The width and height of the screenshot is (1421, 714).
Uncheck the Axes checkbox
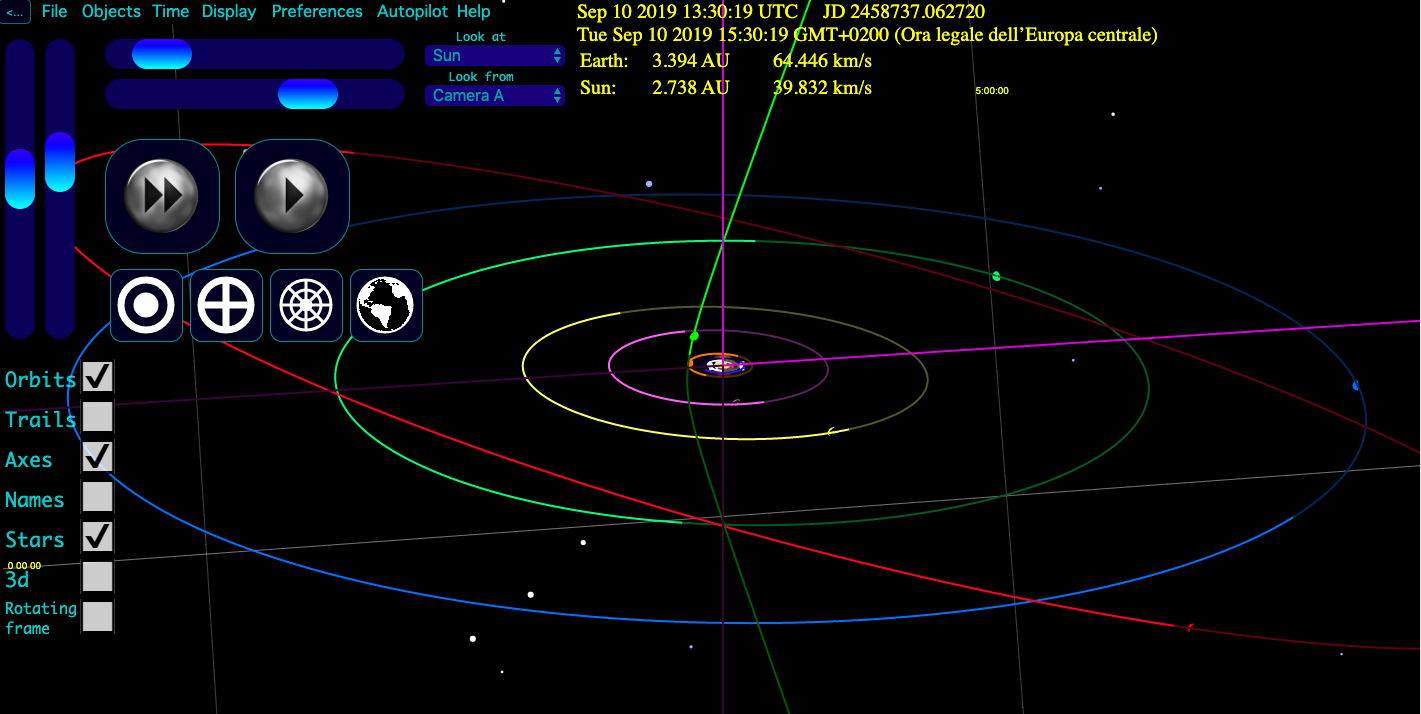click(97, 457)
